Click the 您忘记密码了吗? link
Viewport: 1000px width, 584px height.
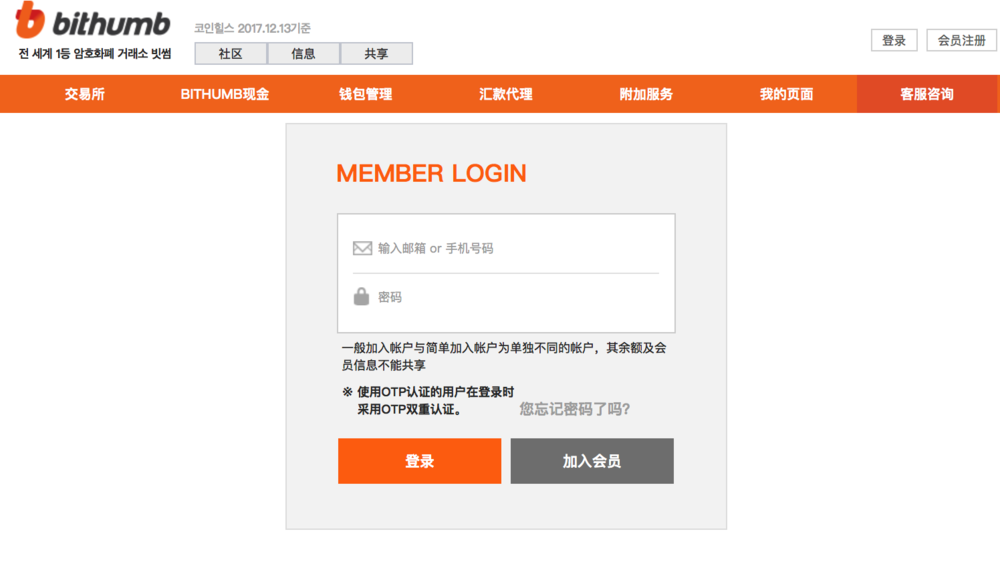[x=575, y=409]
